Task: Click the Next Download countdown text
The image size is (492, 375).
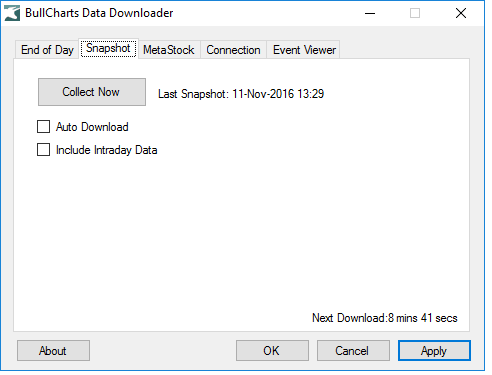Action: (x=385, y=318)
